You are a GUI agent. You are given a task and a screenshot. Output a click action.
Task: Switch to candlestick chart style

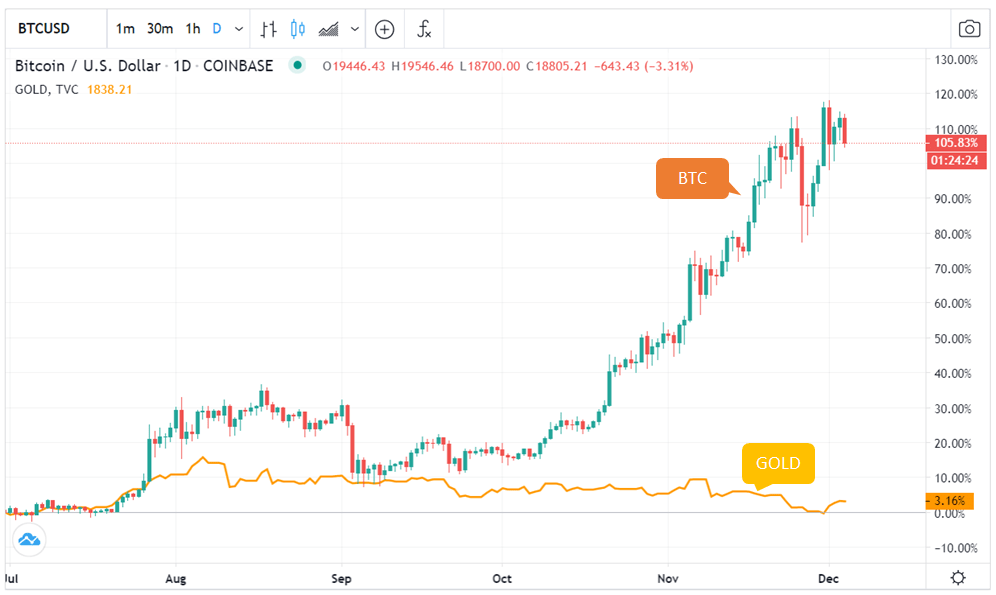click(297, 29)
